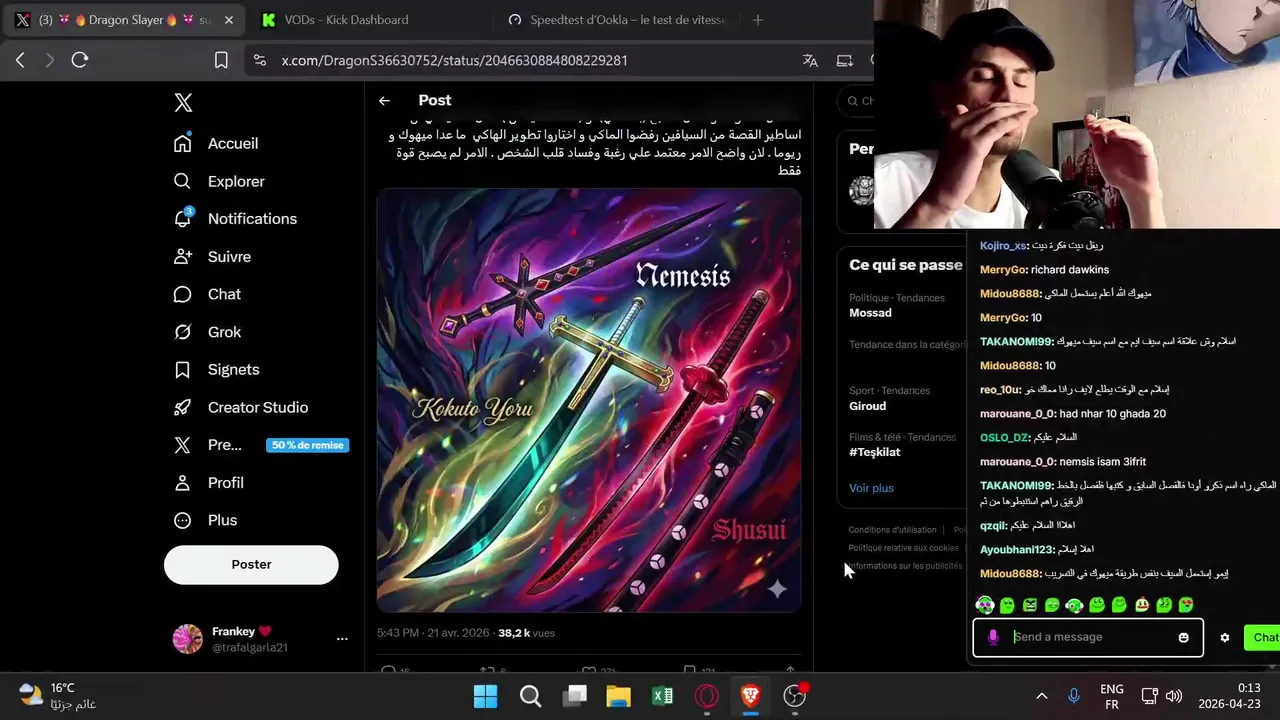The height and width of the screenshot is (720, 1280).
Task: Open the Signets bookmark icon
Action: tap(182, 369)
